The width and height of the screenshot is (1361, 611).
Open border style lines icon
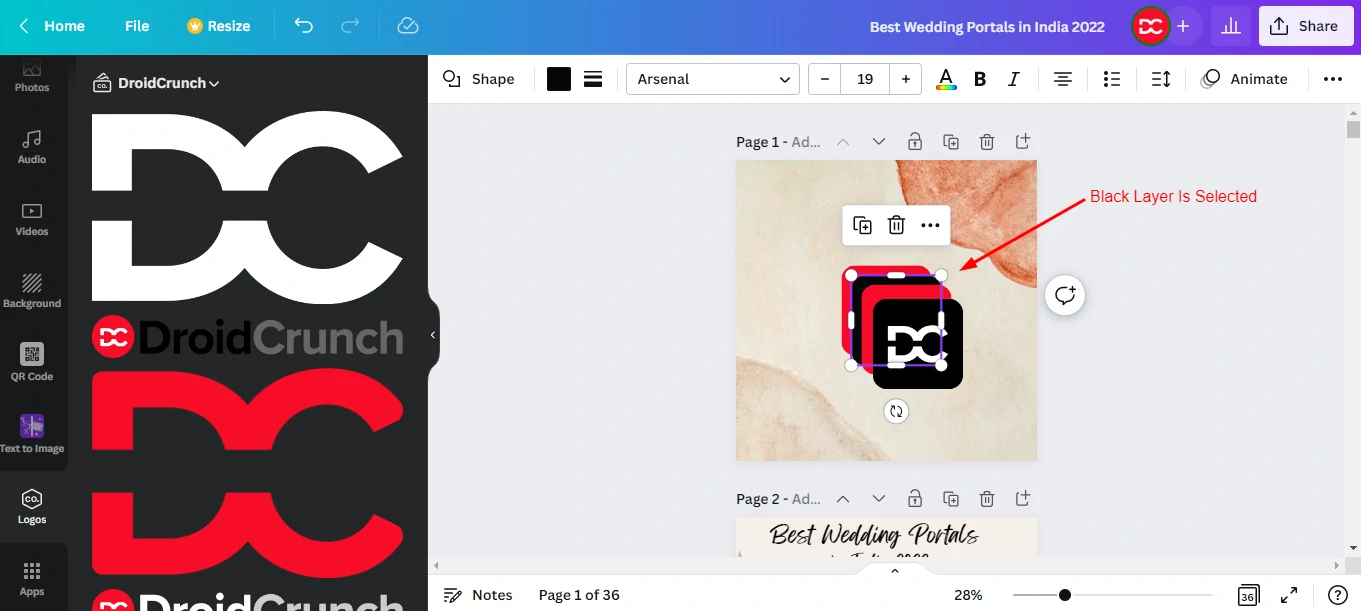point(593,79)
